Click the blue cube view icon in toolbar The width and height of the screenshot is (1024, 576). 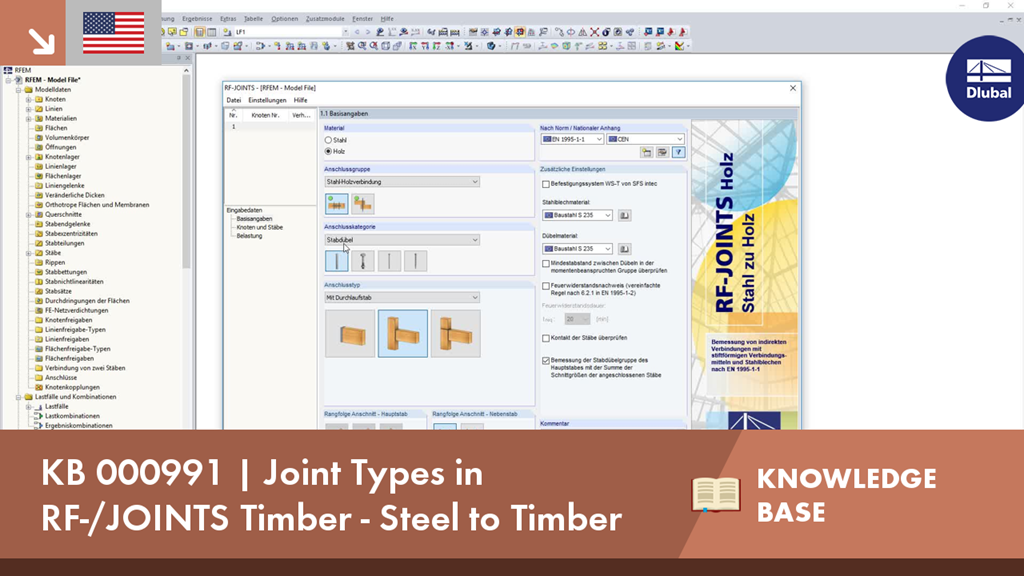pos(491,46)
